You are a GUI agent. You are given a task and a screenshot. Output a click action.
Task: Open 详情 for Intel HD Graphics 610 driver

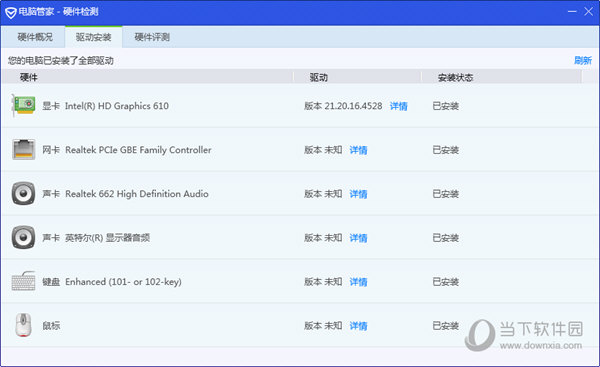point(398,106)
